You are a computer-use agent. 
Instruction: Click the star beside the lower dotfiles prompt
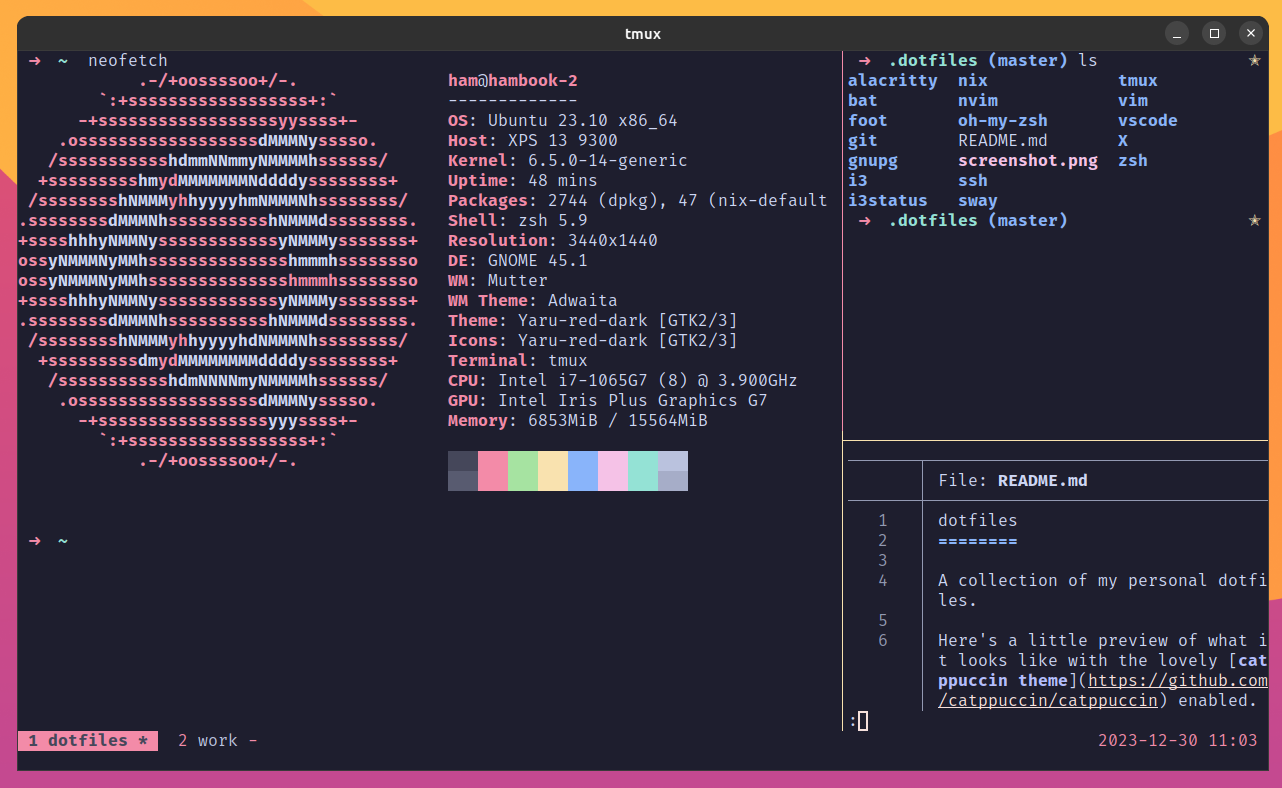click(x=1255, y=220)
